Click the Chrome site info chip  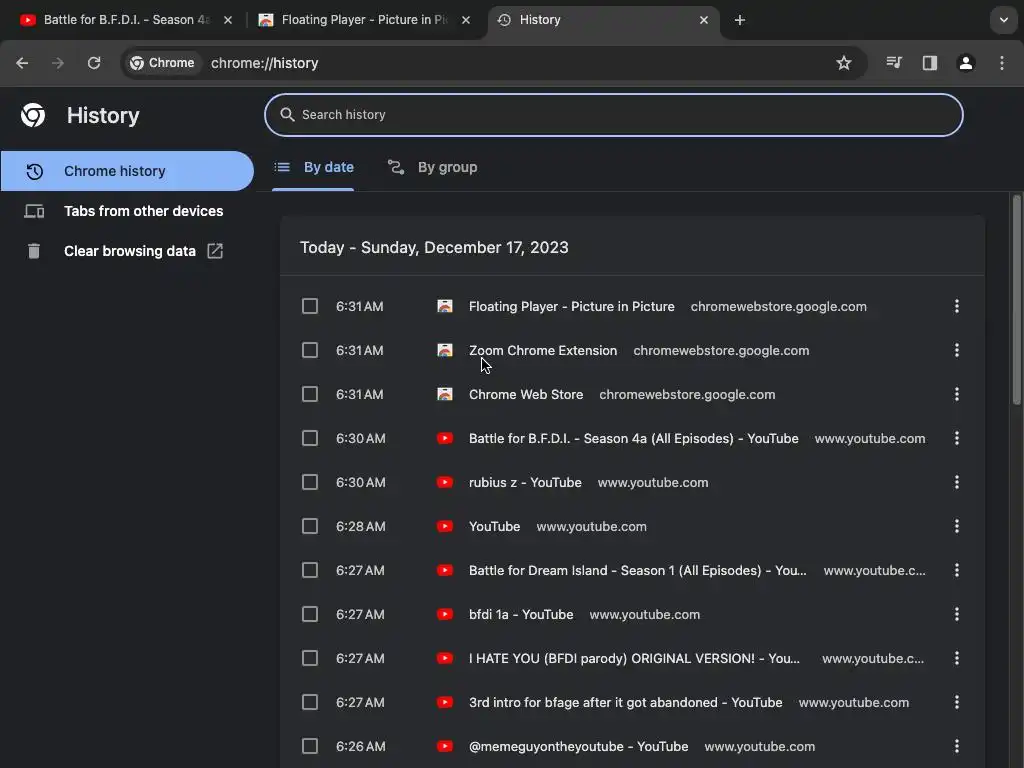tap(162, 63)
